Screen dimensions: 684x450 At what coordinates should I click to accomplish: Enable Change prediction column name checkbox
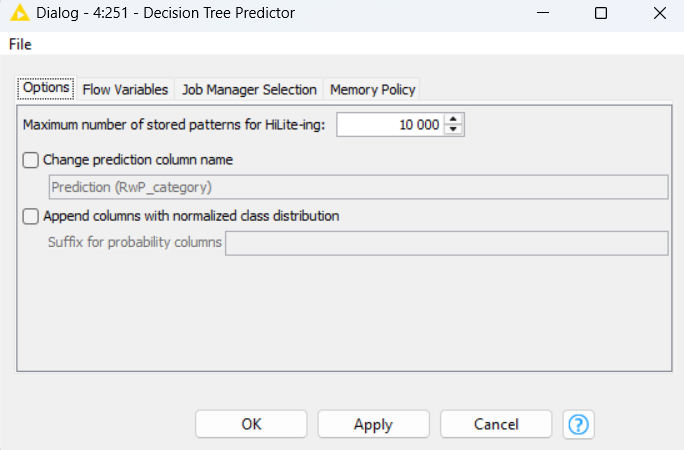[x=31, y=159]
